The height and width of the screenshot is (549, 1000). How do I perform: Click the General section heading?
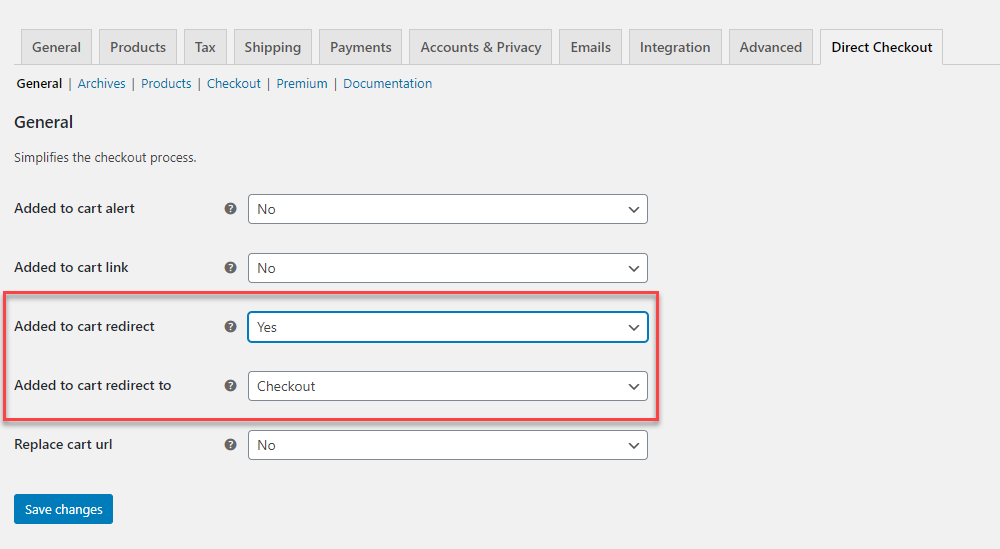pyautogui.click(x=43, y=122)
